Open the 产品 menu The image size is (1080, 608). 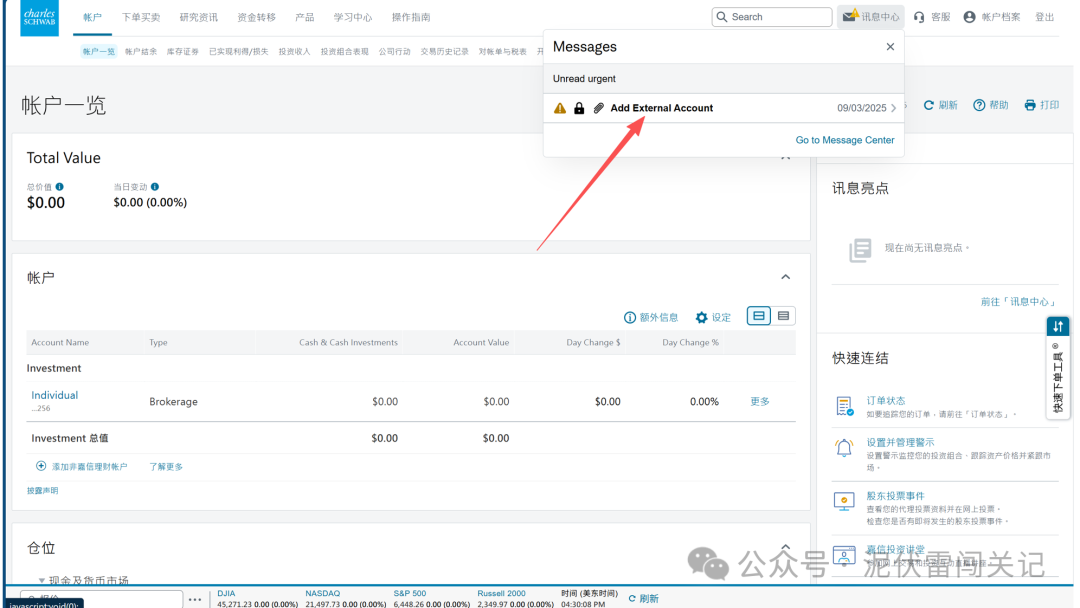point(304,17)
